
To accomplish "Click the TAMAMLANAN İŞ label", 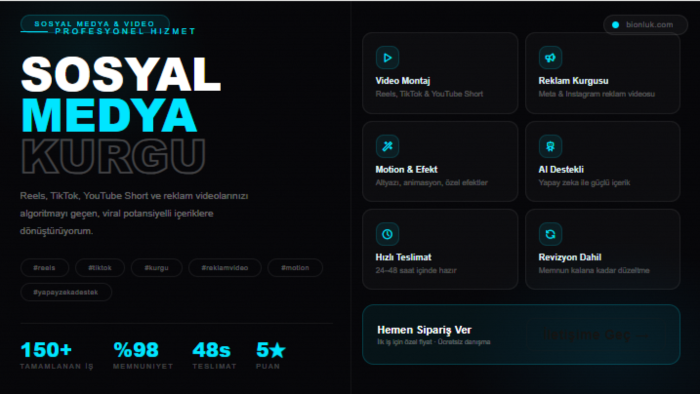I will 57,366.
